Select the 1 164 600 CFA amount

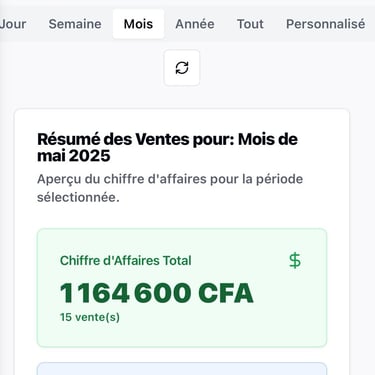(x=157, y=293)
